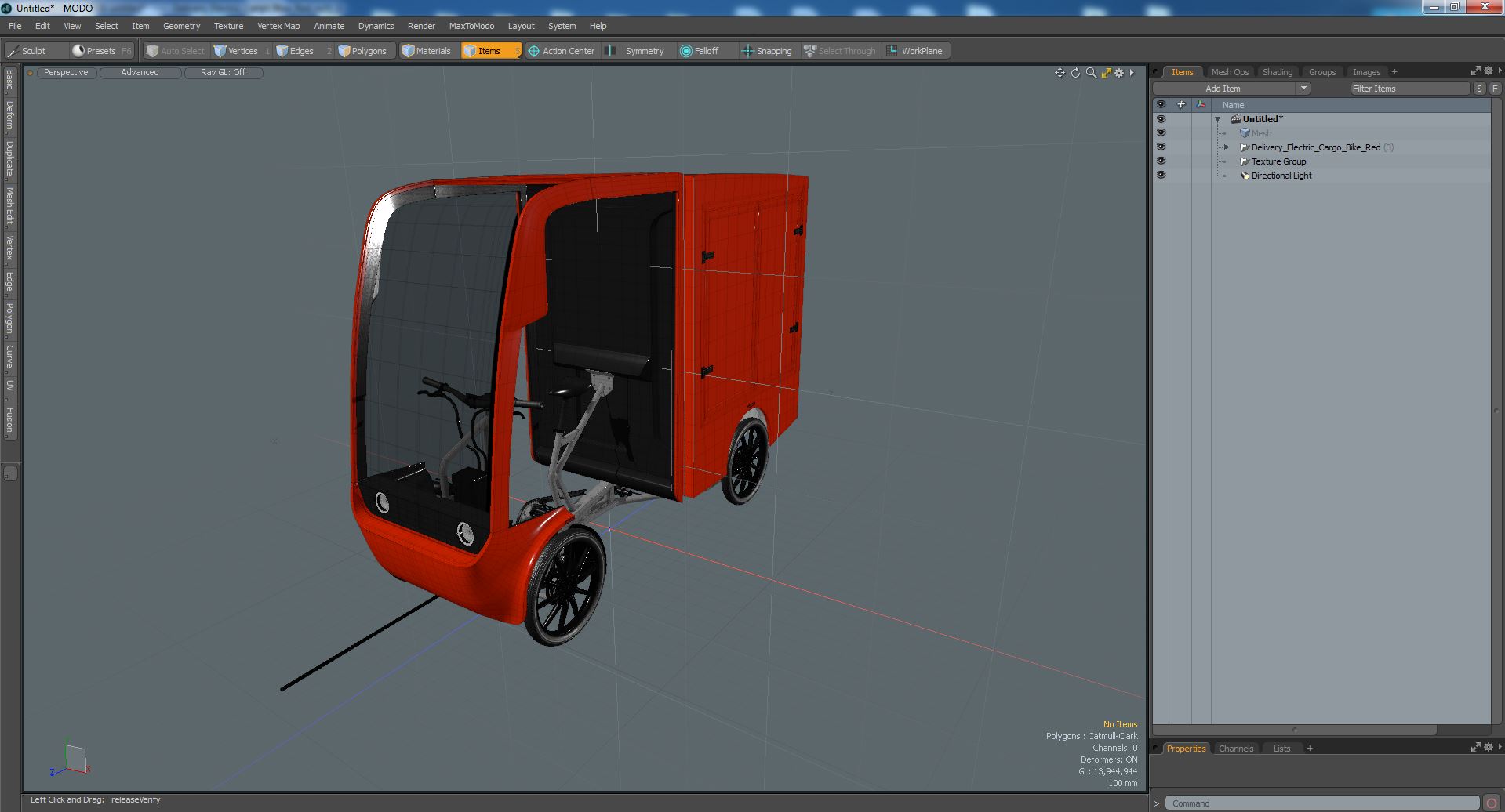Viewport: 1505px width, 812px height.
Task: Switch to the Channels tab
Action: (1236, 749)
